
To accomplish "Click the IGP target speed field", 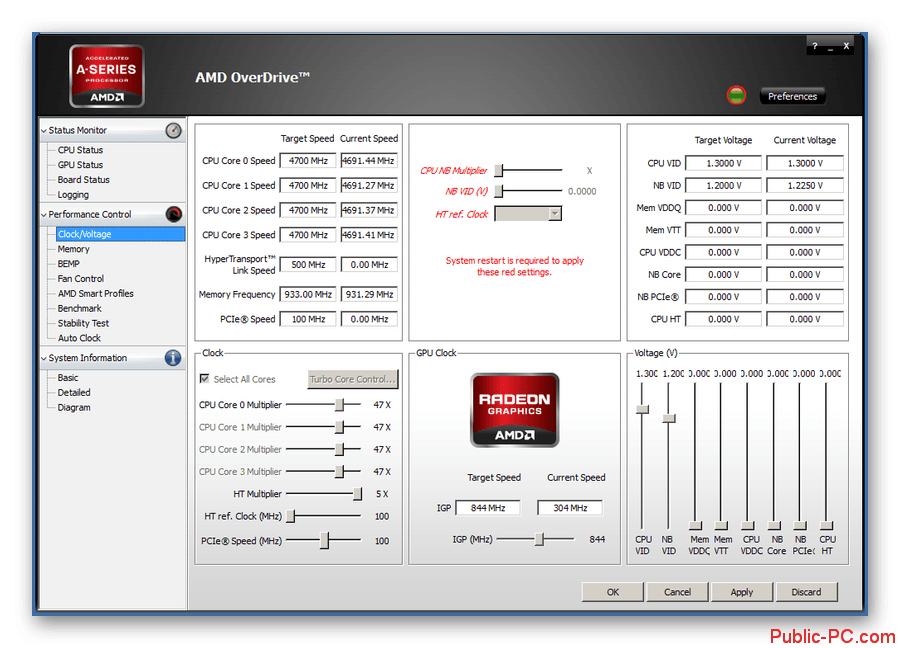I will (x=488, y=508).
